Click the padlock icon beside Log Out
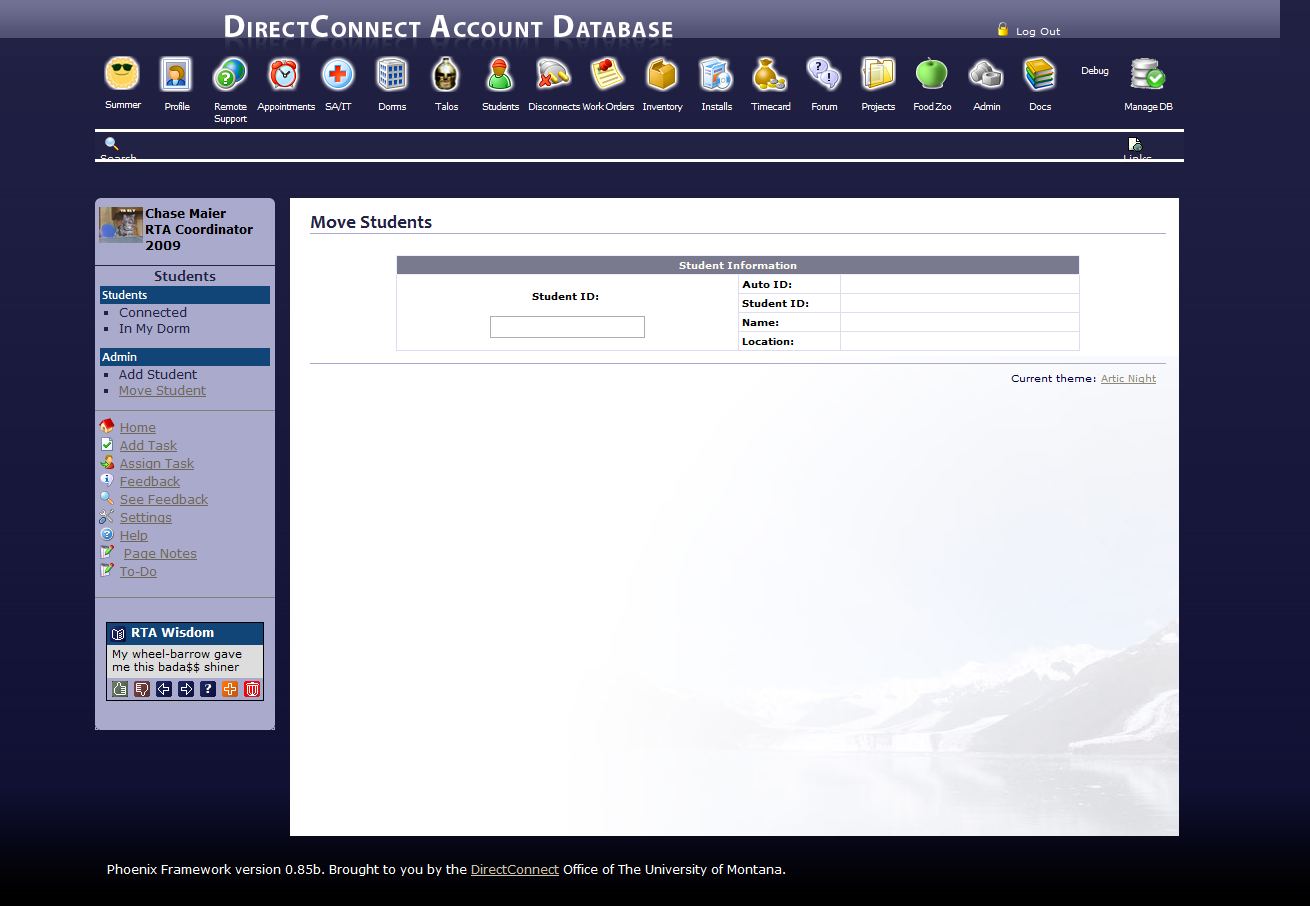 (1003, 30)
